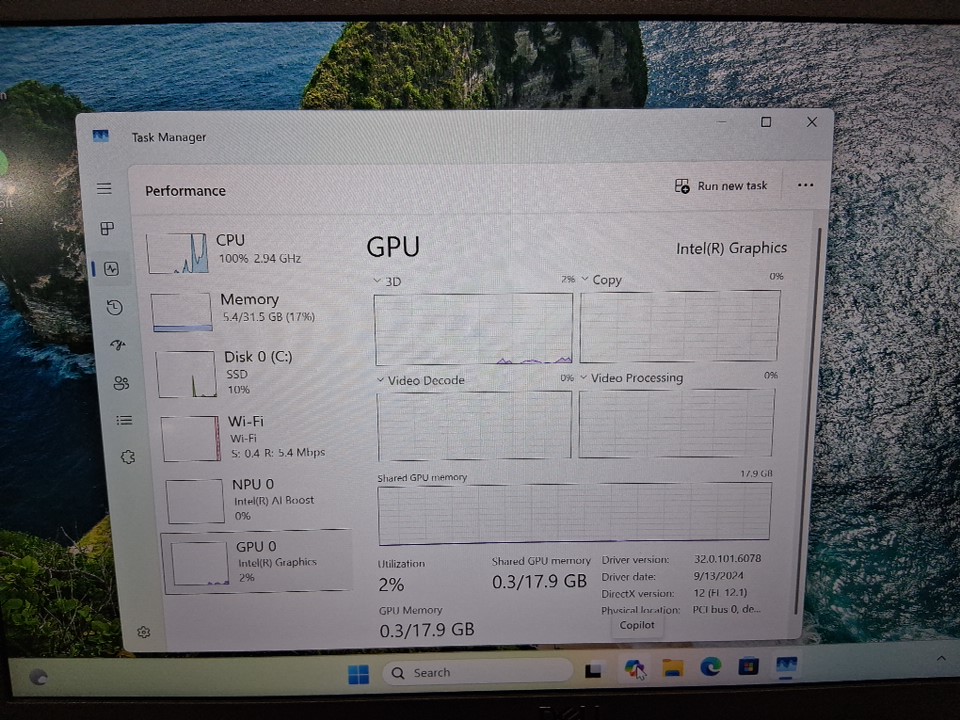This screenshot has width=960, height=720.
Task: Click the taskbar Search box
Action: [478, 673]
